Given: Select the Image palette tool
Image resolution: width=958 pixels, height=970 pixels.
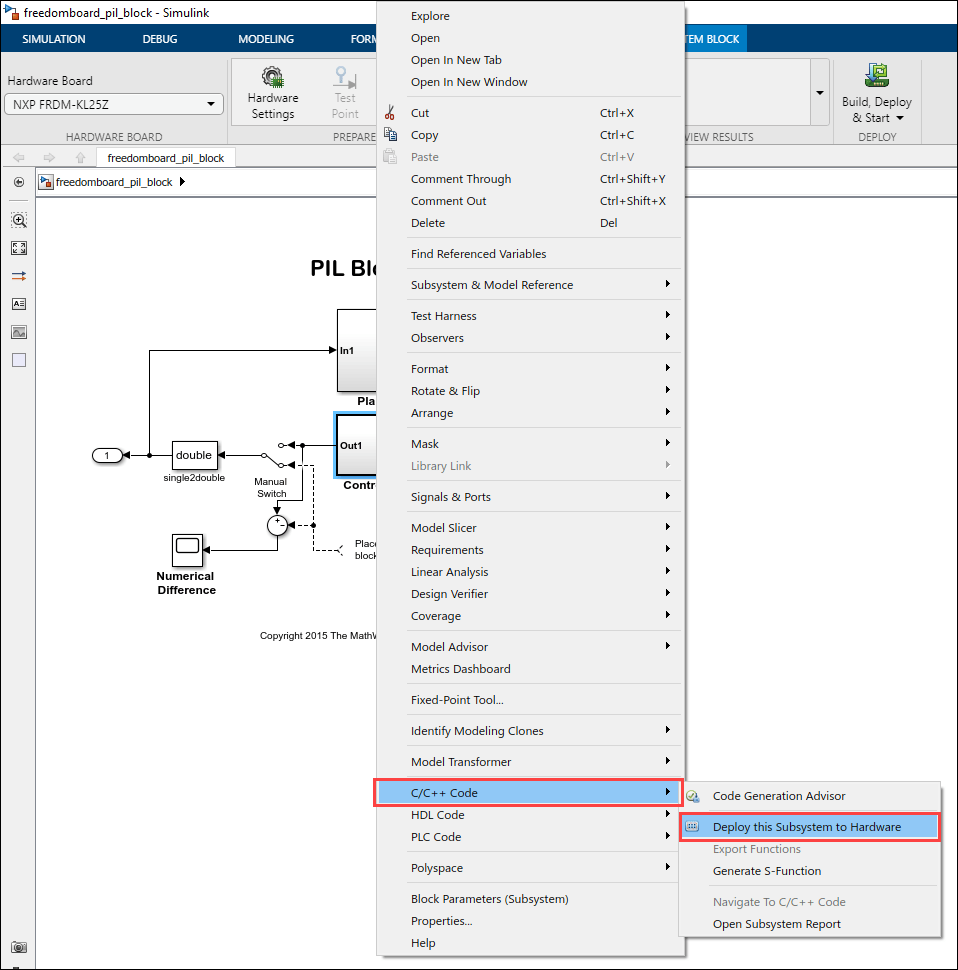Looking at the screenshot, I should coord(19,332).
